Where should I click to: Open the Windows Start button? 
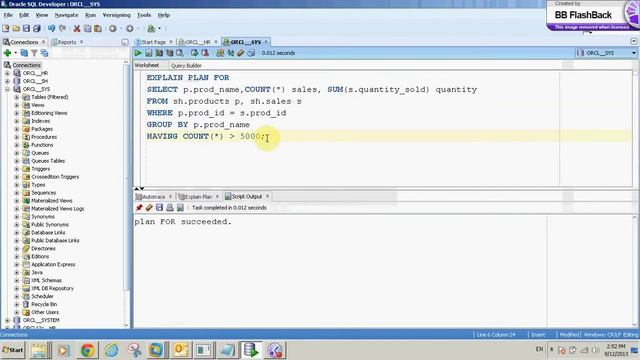click(13, 350)
